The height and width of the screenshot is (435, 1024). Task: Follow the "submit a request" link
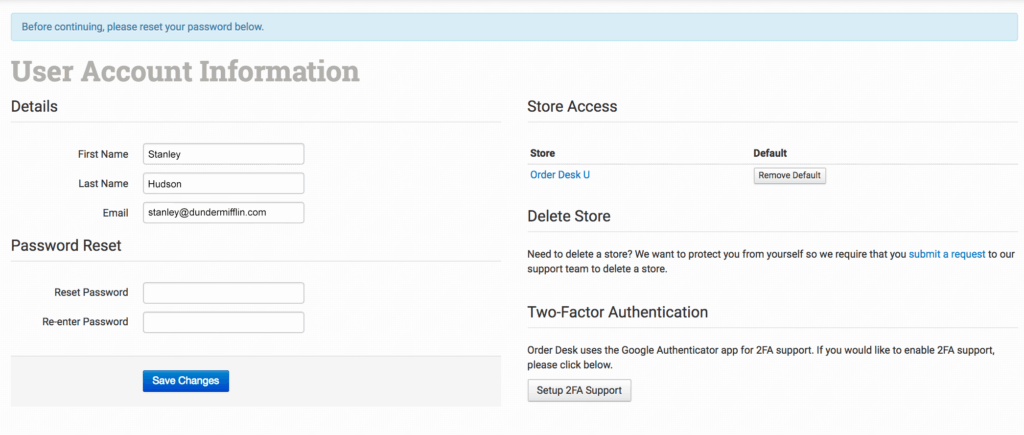(947, 254)
